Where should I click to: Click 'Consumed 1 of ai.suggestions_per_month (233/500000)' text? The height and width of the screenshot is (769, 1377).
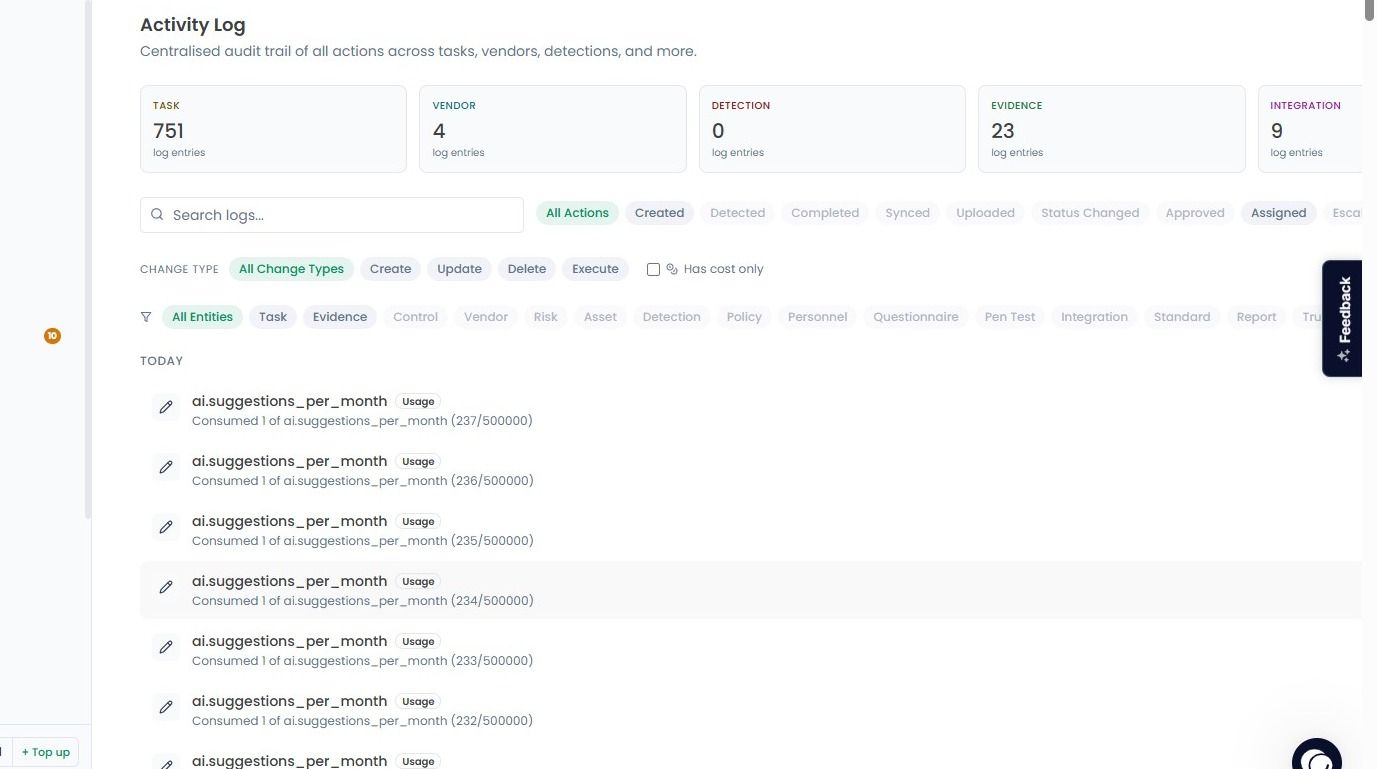click(362, 661)
